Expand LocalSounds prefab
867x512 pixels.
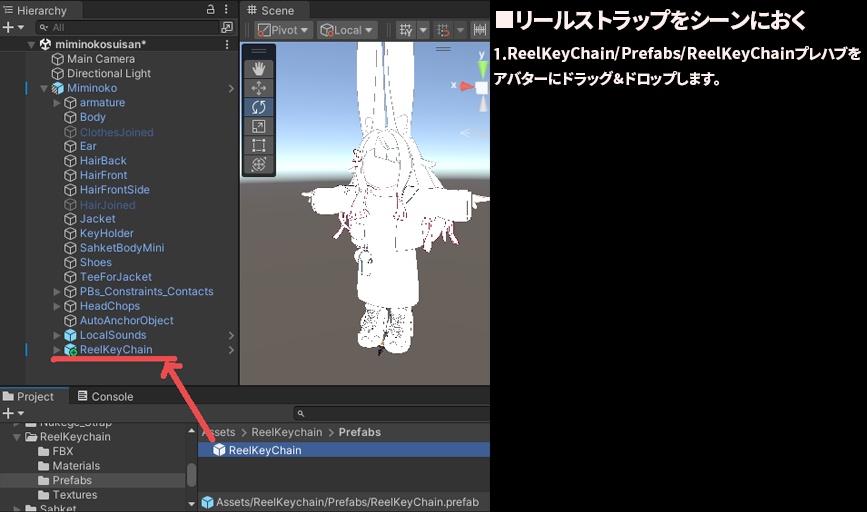56,335
